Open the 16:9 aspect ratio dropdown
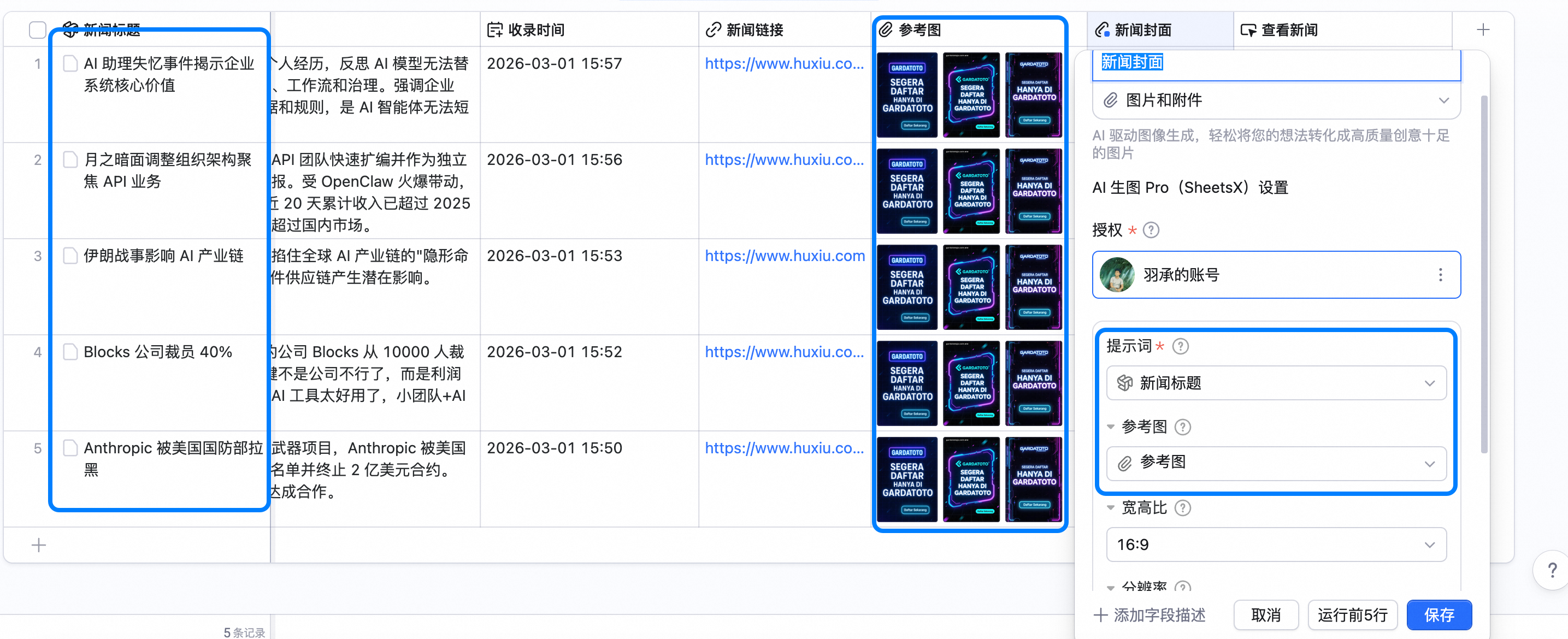The width and height of the screenshot is (1568, 639). pos(1276,544)
